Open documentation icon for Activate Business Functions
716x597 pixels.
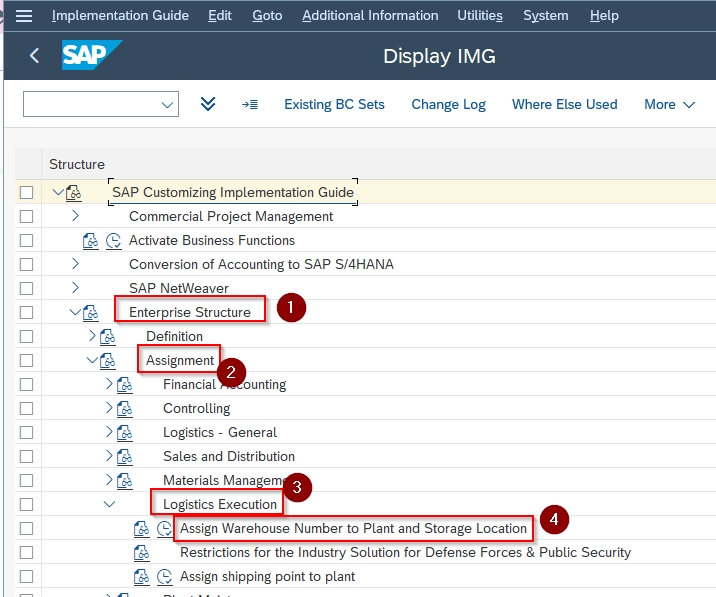click(x=90, y=241)
